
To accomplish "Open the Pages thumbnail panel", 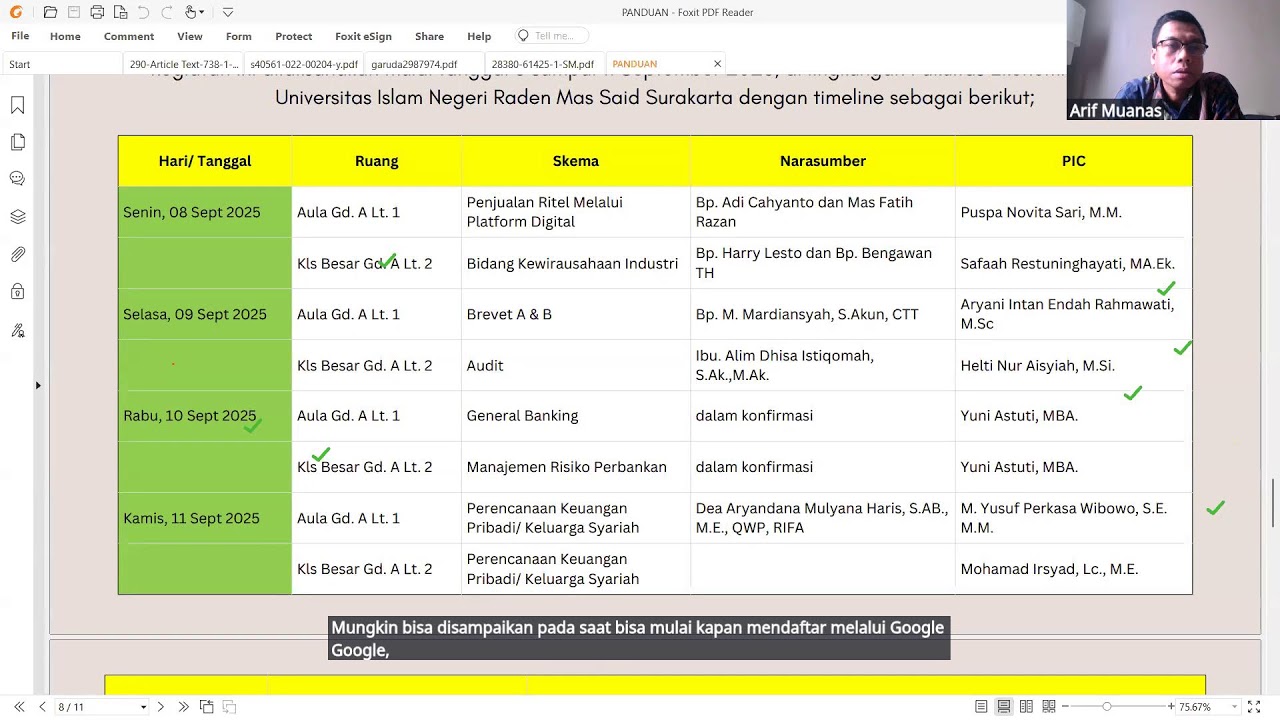I will tap(17, 142).
